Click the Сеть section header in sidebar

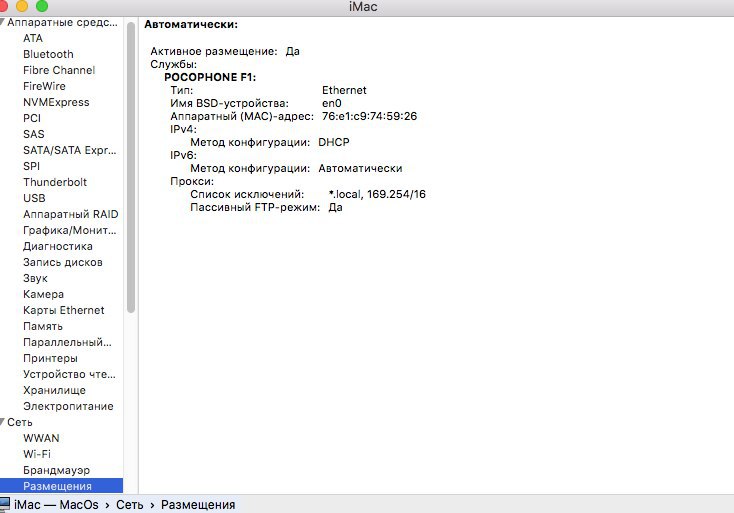20,422
